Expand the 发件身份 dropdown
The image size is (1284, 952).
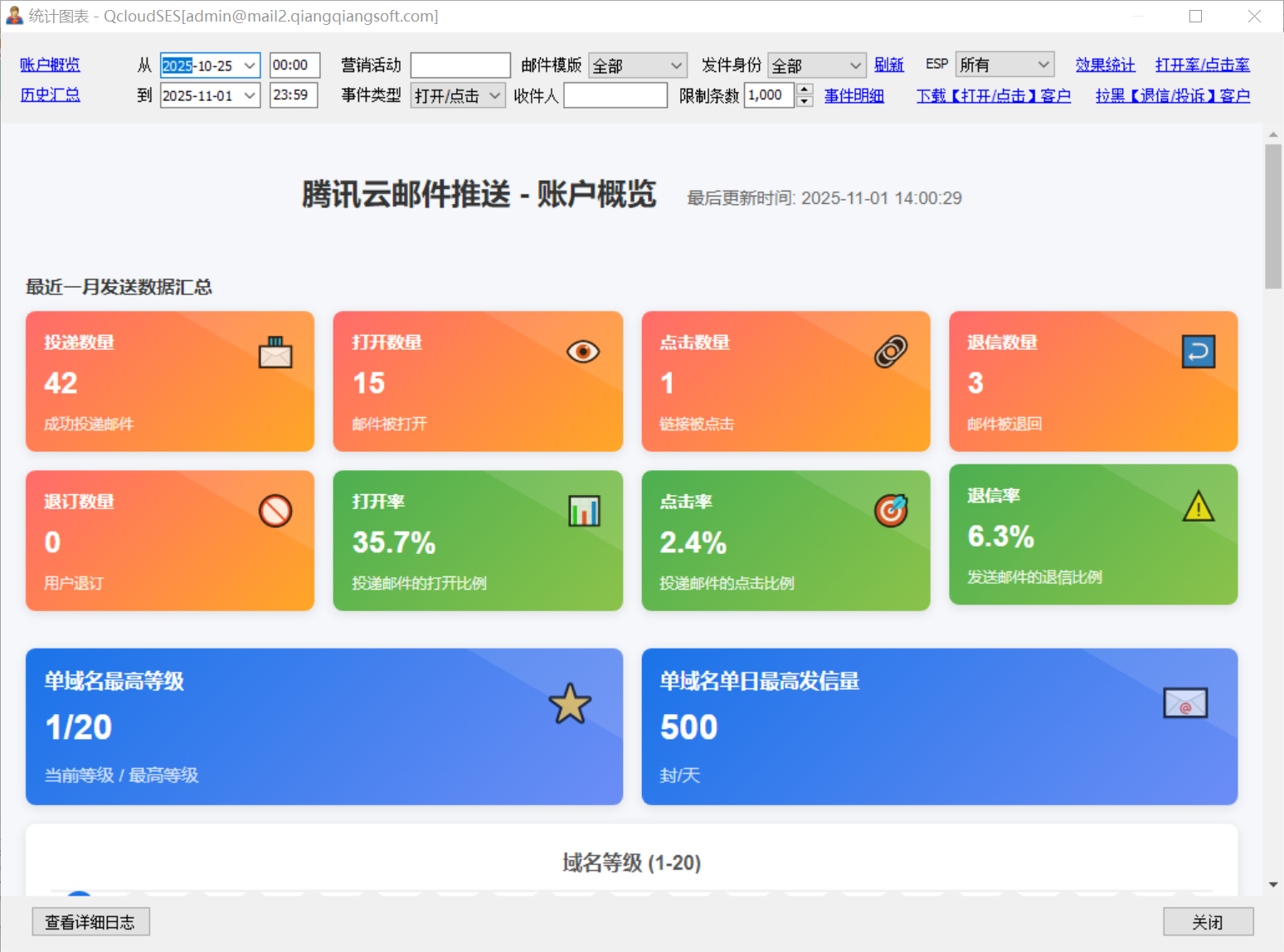(x=816, y=66)
